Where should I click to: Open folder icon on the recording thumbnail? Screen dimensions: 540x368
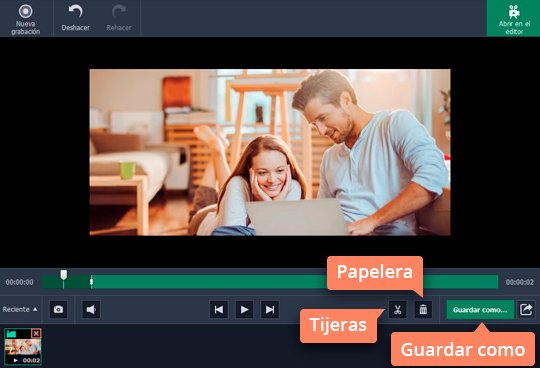[11, 334]
